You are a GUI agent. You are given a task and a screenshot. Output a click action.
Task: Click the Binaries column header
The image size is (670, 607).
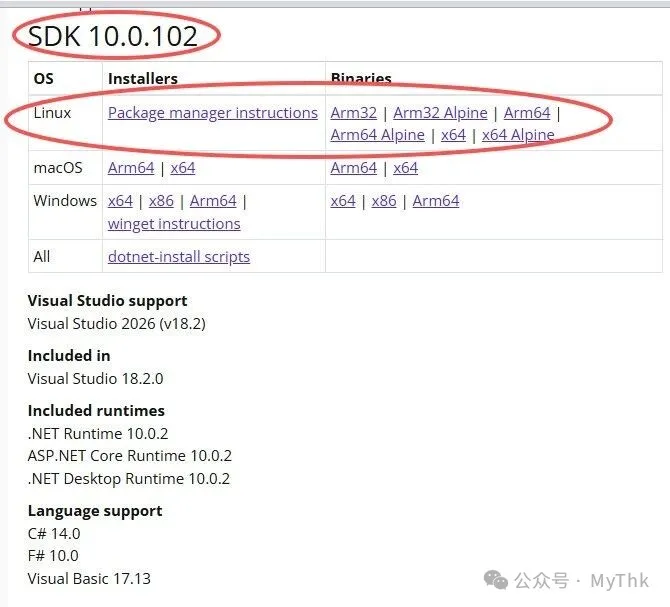[x=361, y=79]
